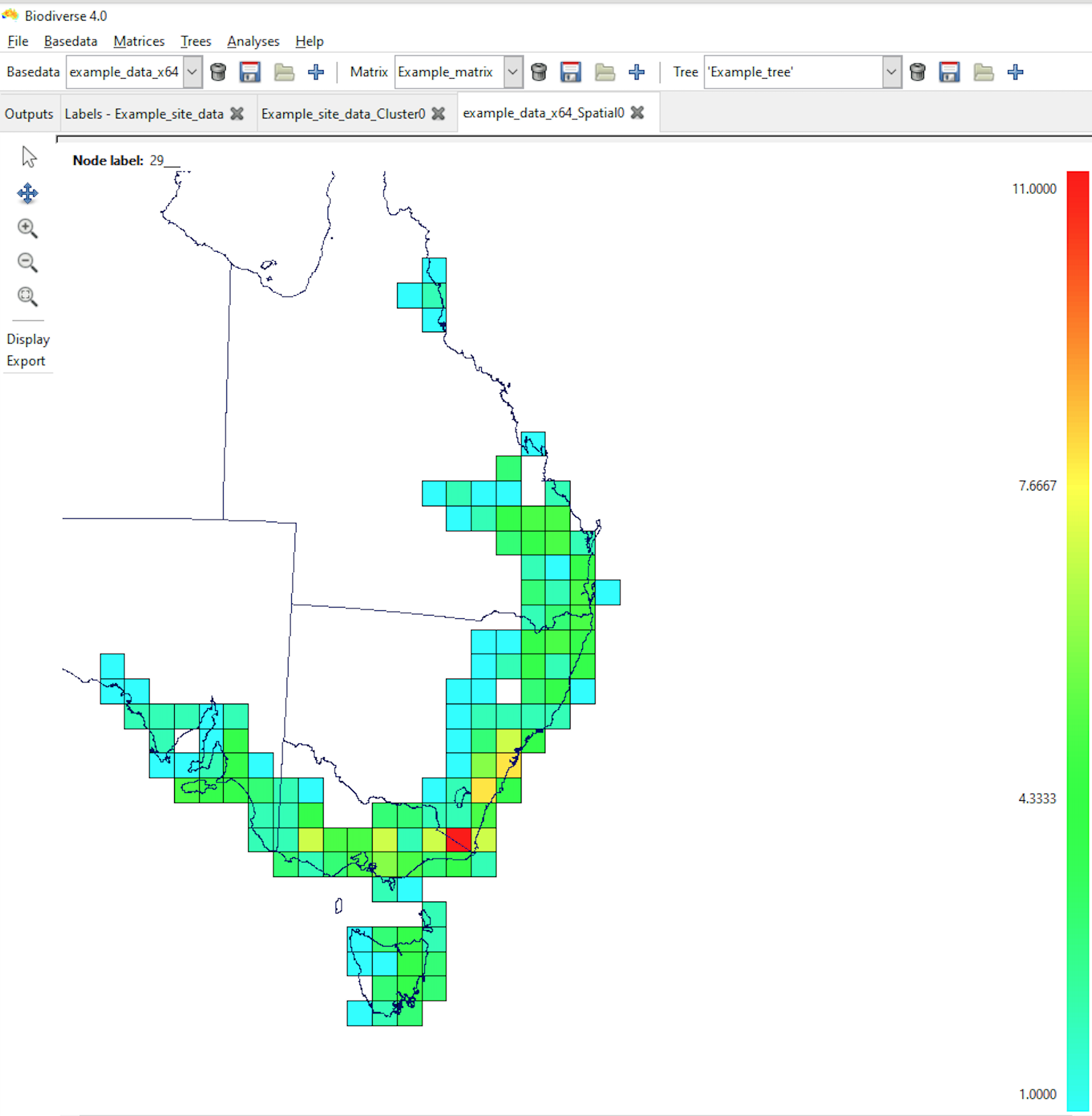
Task: Switch to the Outputs tab
Action: [29, 114]
